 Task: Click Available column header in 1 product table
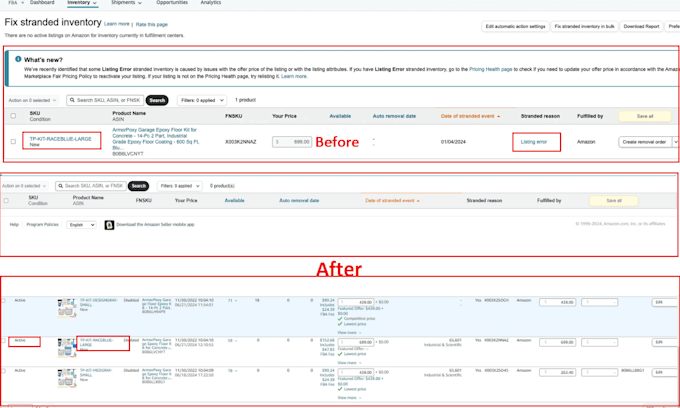pyautogui.click(x=340, y=116)
